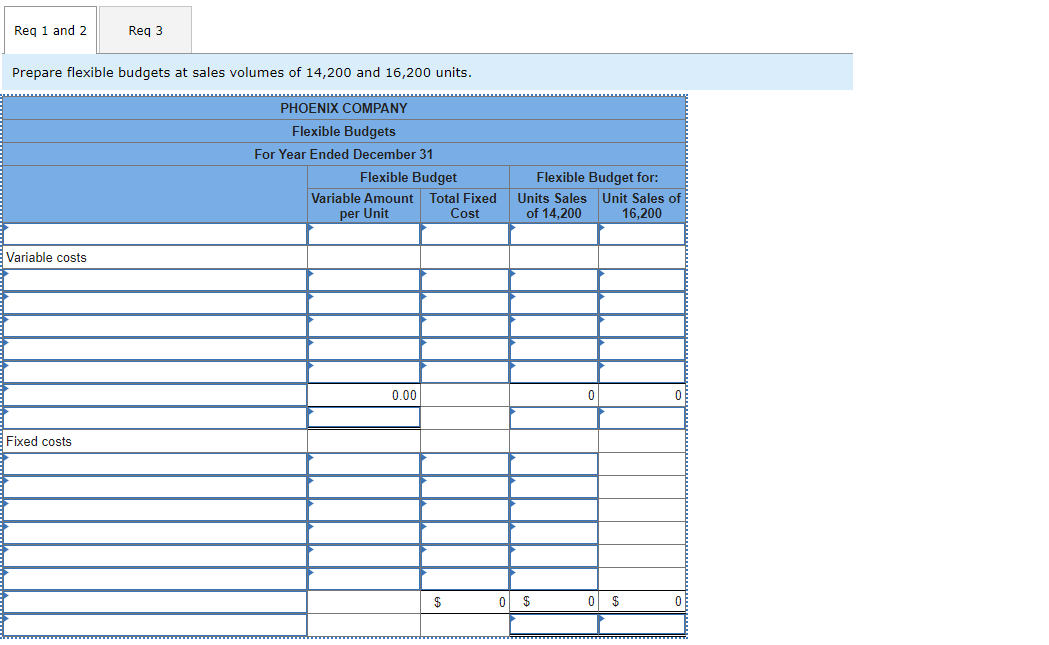Click the Total Fixed Cost cell showing $ 0
Viewport: 1049px width, 645px height.
pyautogui.click(x=463, y=600)
